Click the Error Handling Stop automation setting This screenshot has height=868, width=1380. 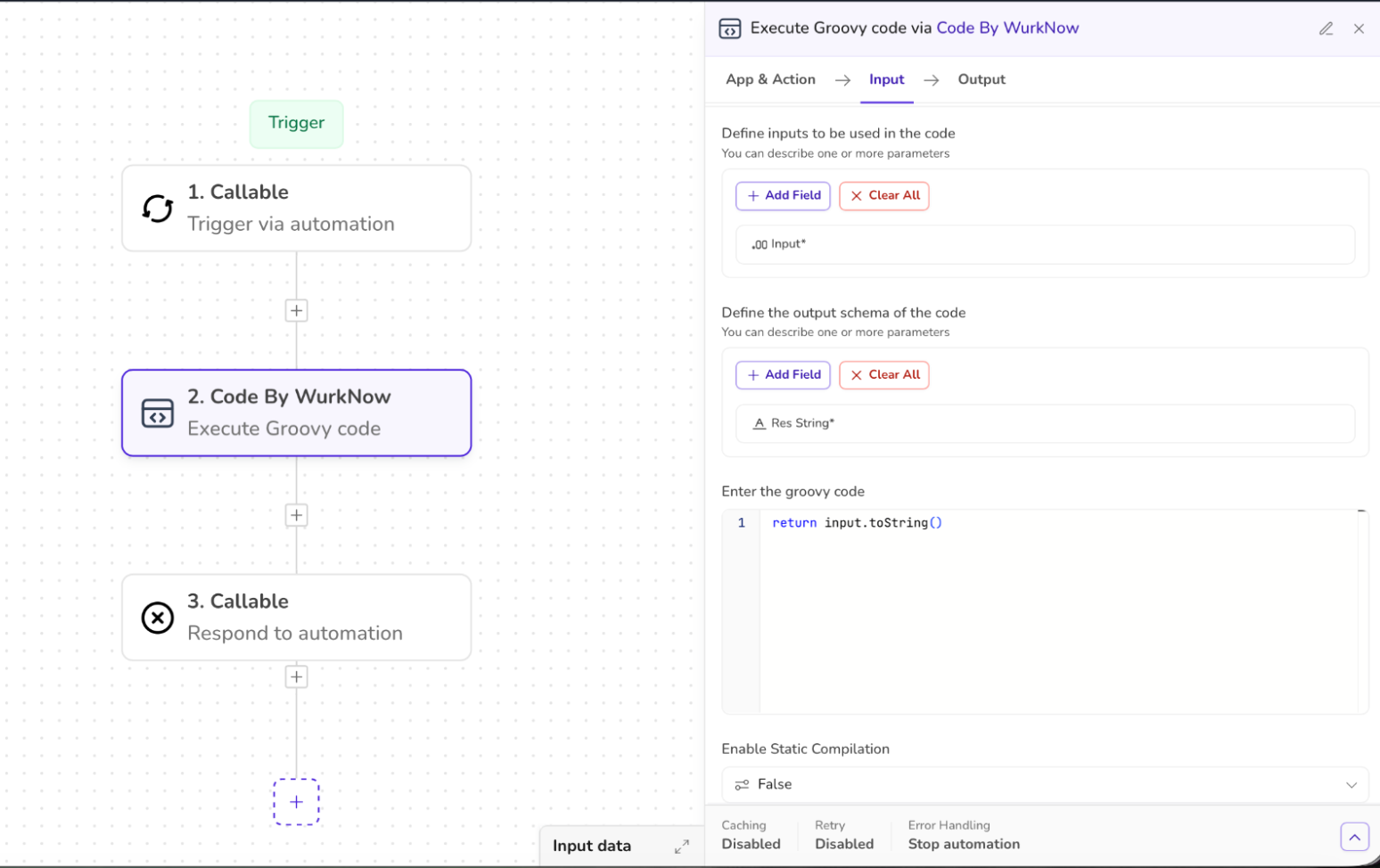tap(964, 836)
